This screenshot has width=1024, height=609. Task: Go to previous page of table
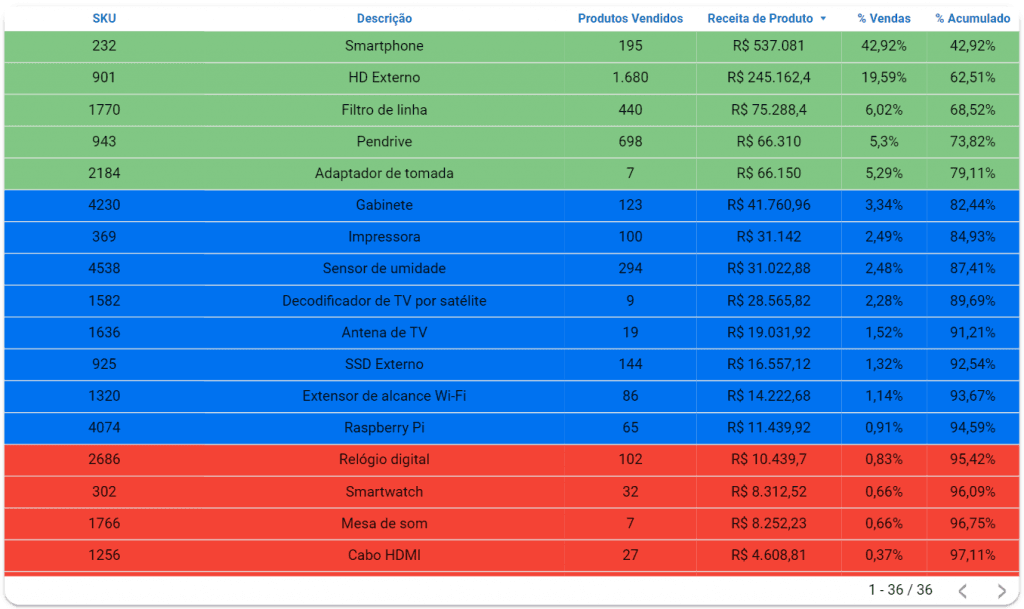pos(962,591)
